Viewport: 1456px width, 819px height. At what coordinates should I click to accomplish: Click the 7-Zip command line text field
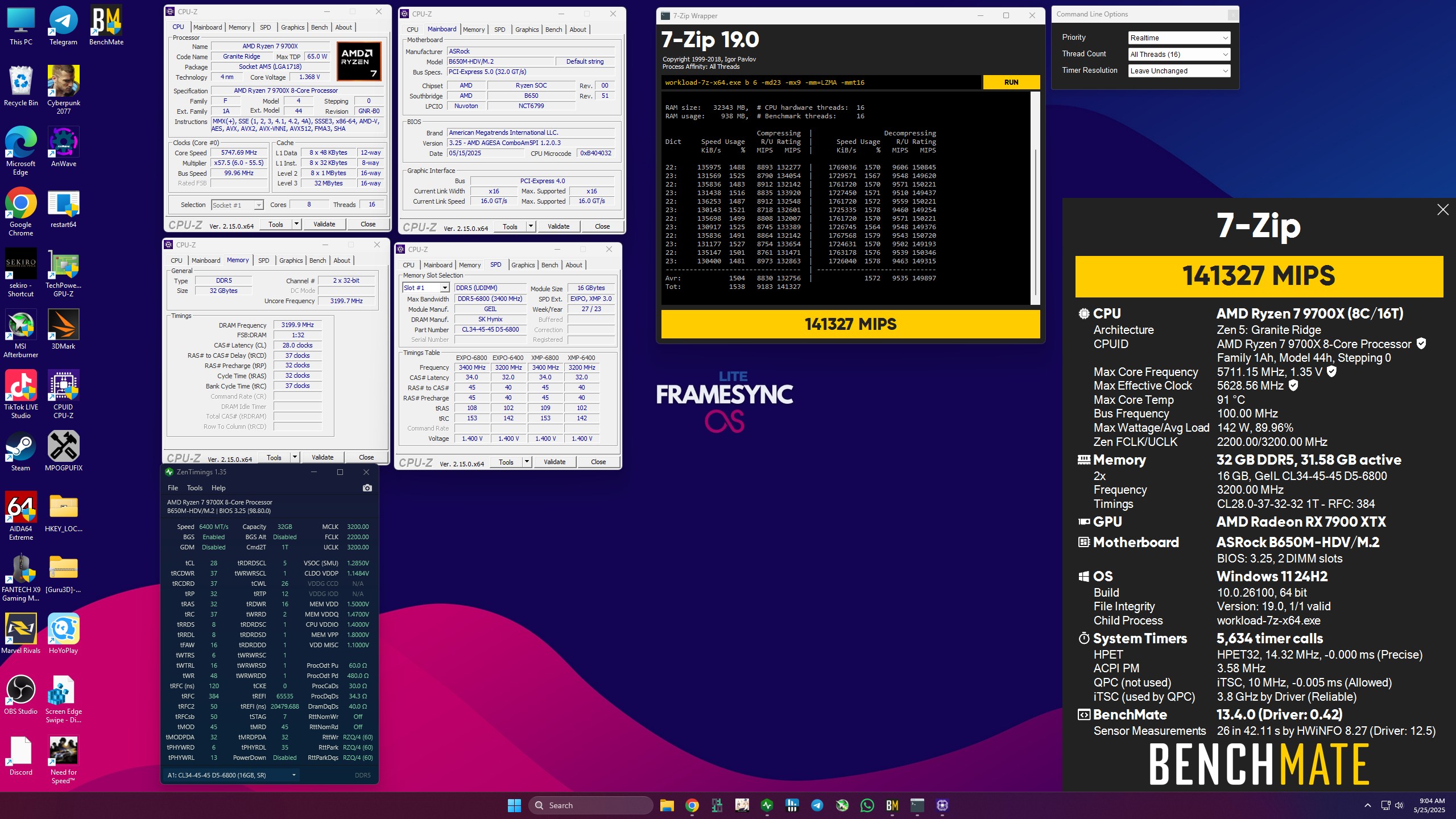click(x=821, y=82)
